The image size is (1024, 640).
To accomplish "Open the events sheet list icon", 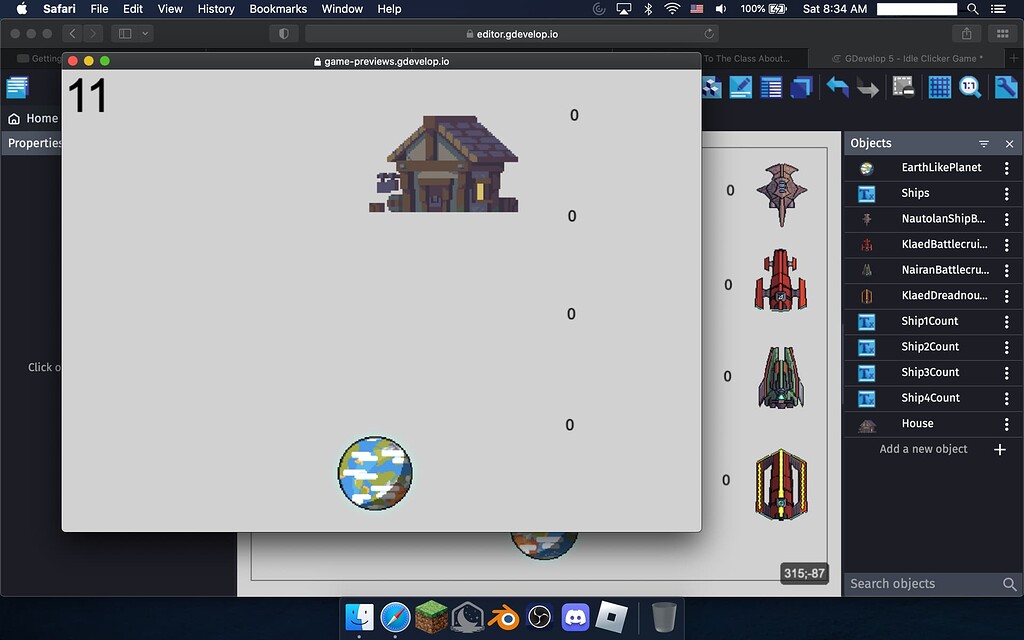I will point(771,87).
